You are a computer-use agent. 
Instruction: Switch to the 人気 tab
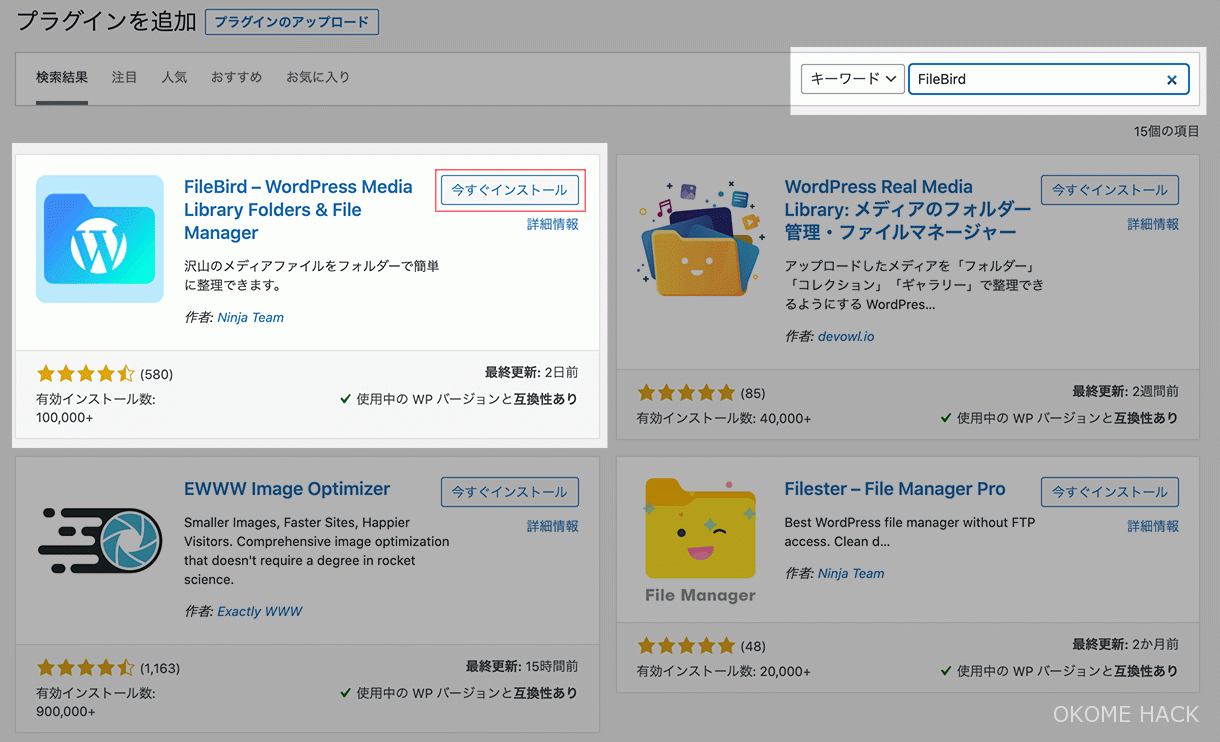pyautogui.click(x=174, y=77)
